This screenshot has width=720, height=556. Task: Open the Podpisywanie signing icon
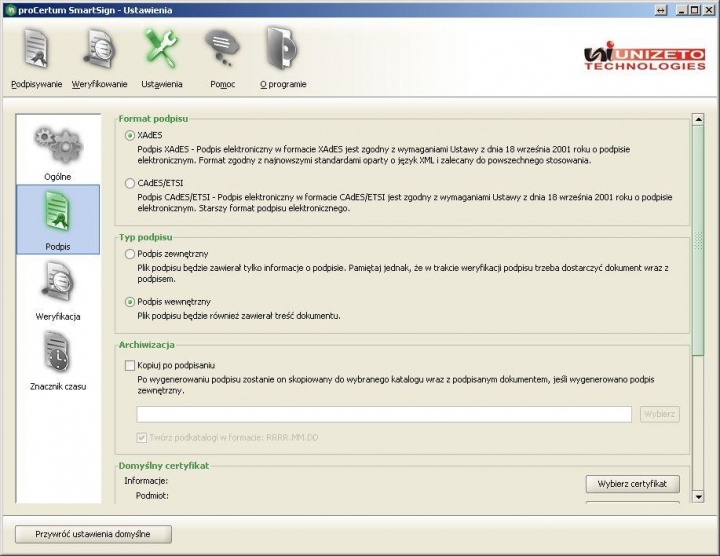tap(36, 49)
